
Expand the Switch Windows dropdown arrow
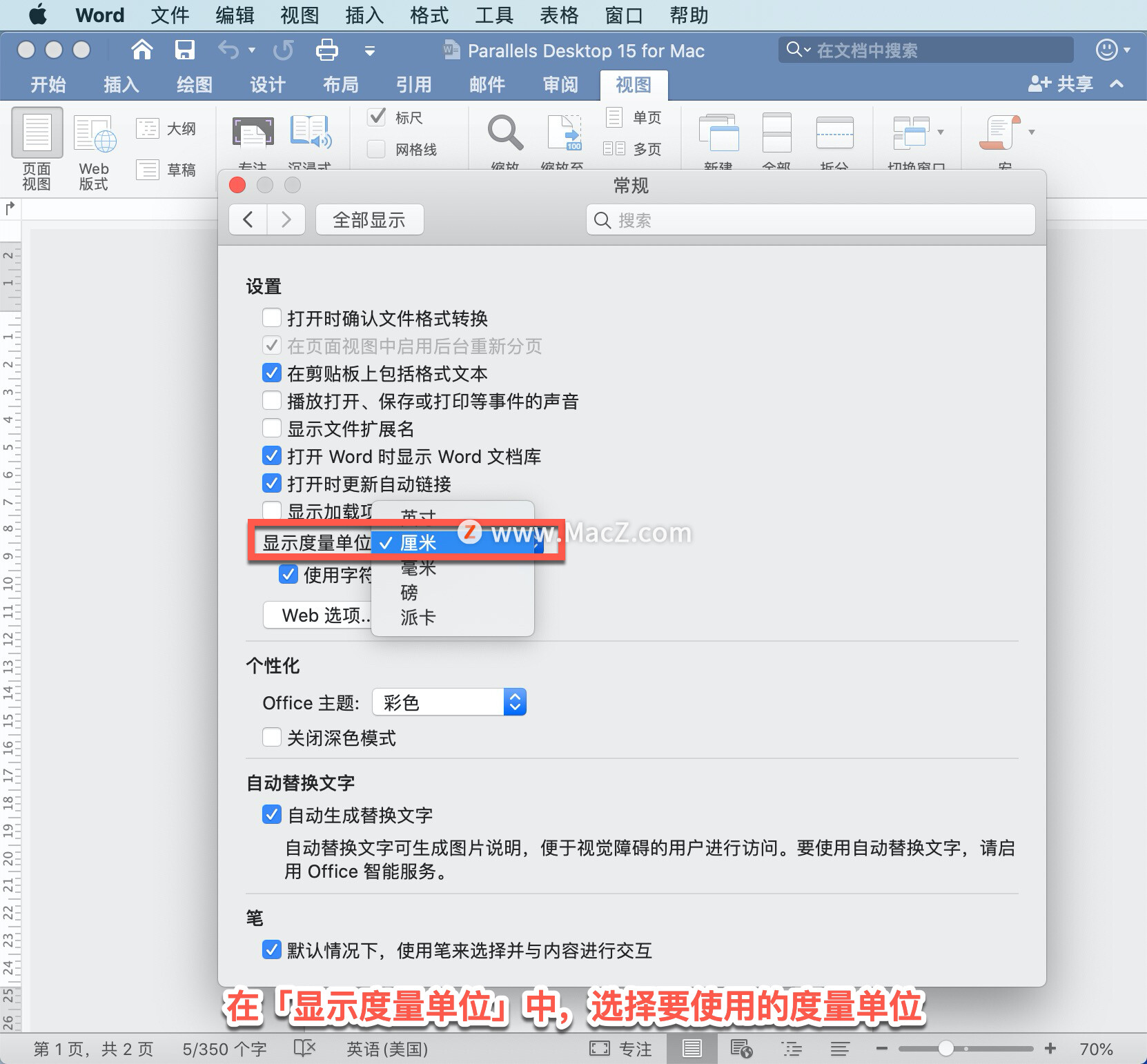(x=941, y=132)
